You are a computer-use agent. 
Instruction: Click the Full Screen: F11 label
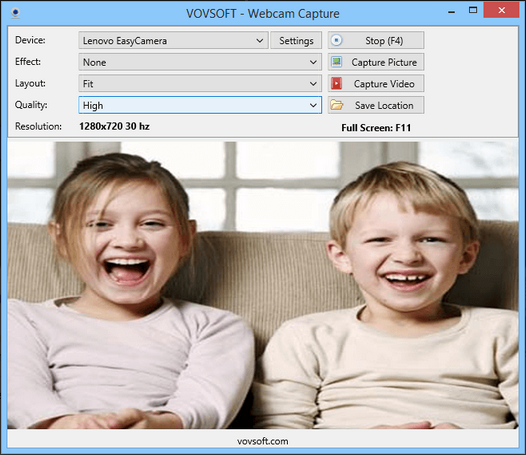click(x=376, y=128)
